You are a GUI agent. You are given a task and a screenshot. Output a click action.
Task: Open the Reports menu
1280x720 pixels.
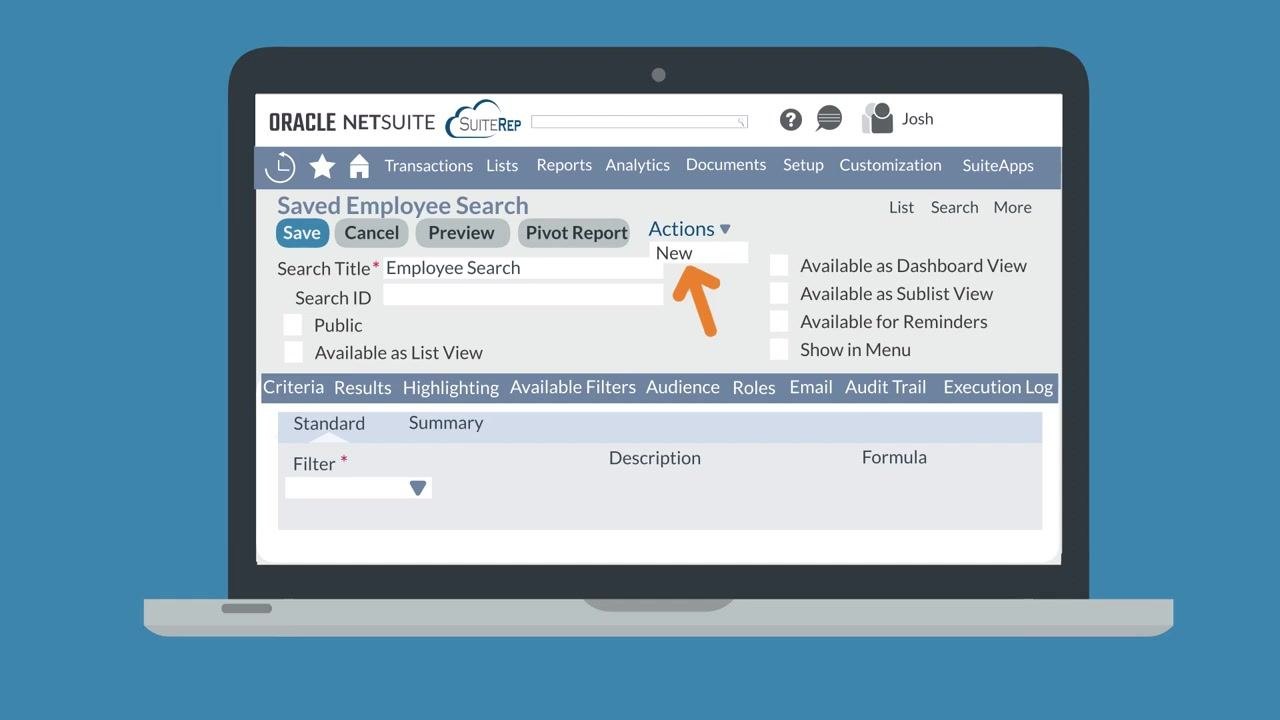coord(564,165)
